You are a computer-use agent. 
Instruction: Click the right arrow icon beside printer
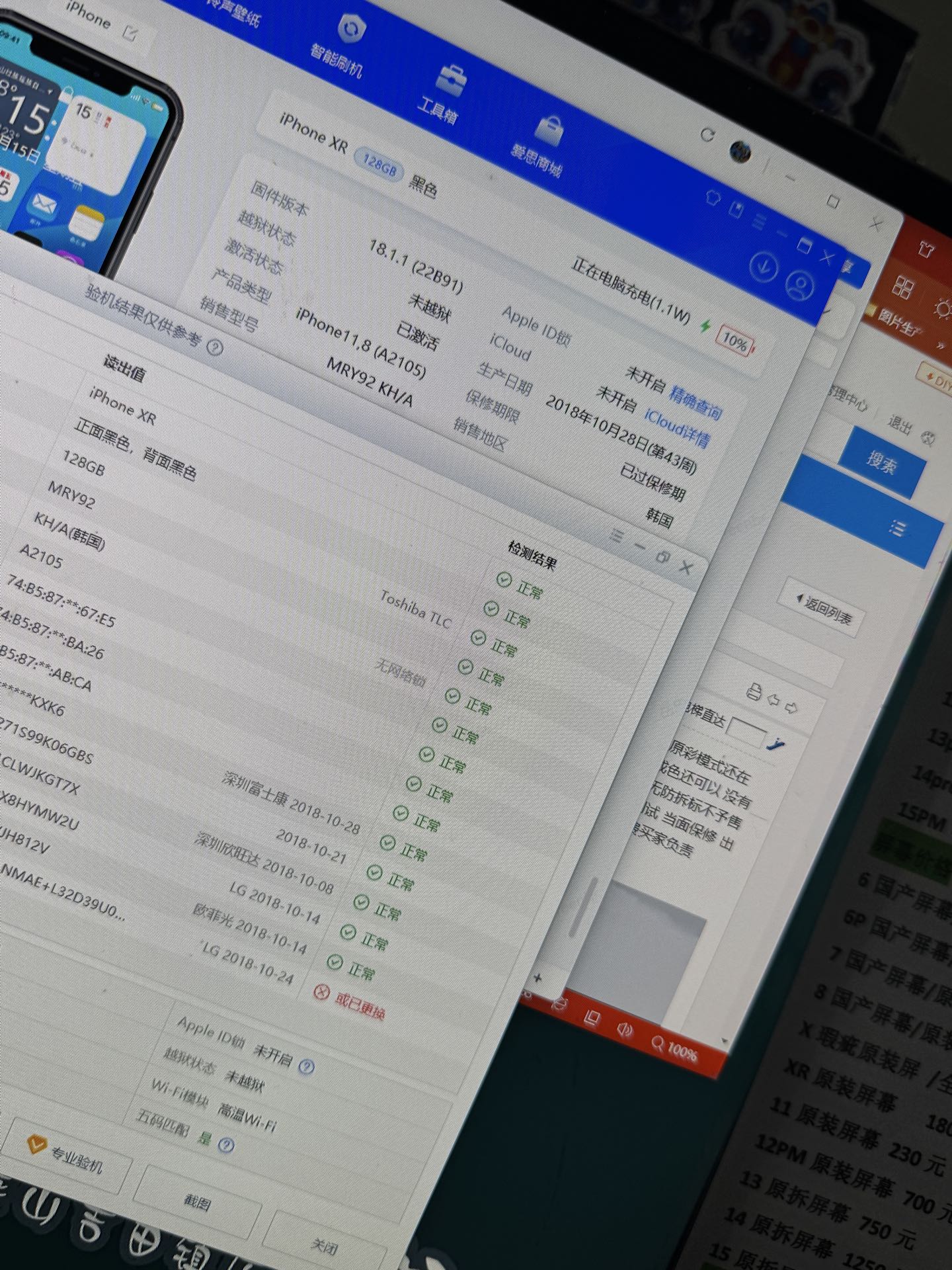[x=790, y=708]
